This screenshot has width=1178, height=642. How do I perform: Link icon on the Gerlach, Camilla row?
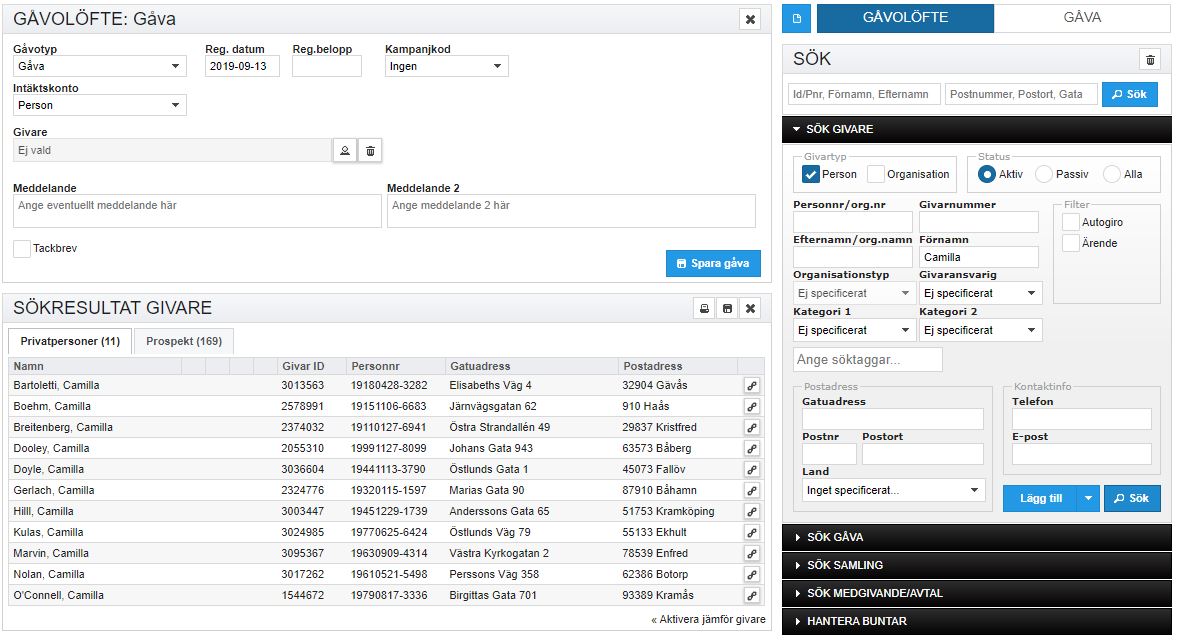tap(751, 491)
